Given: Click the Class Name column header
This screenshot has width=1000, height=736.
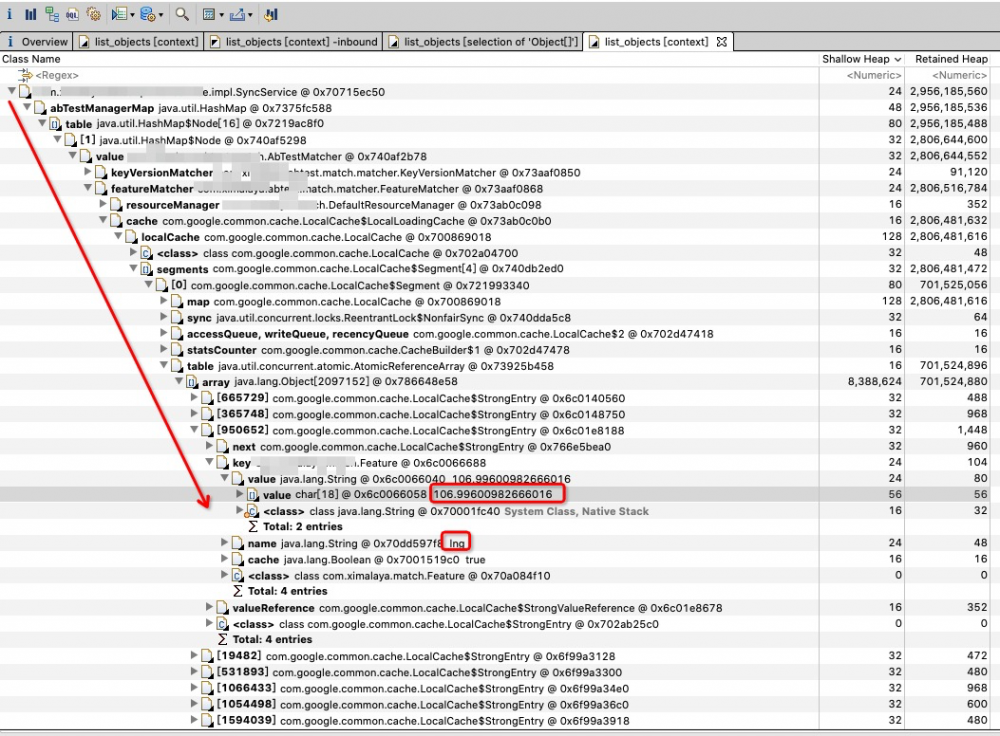Looking at the screenshot, I should pos(31,59).
